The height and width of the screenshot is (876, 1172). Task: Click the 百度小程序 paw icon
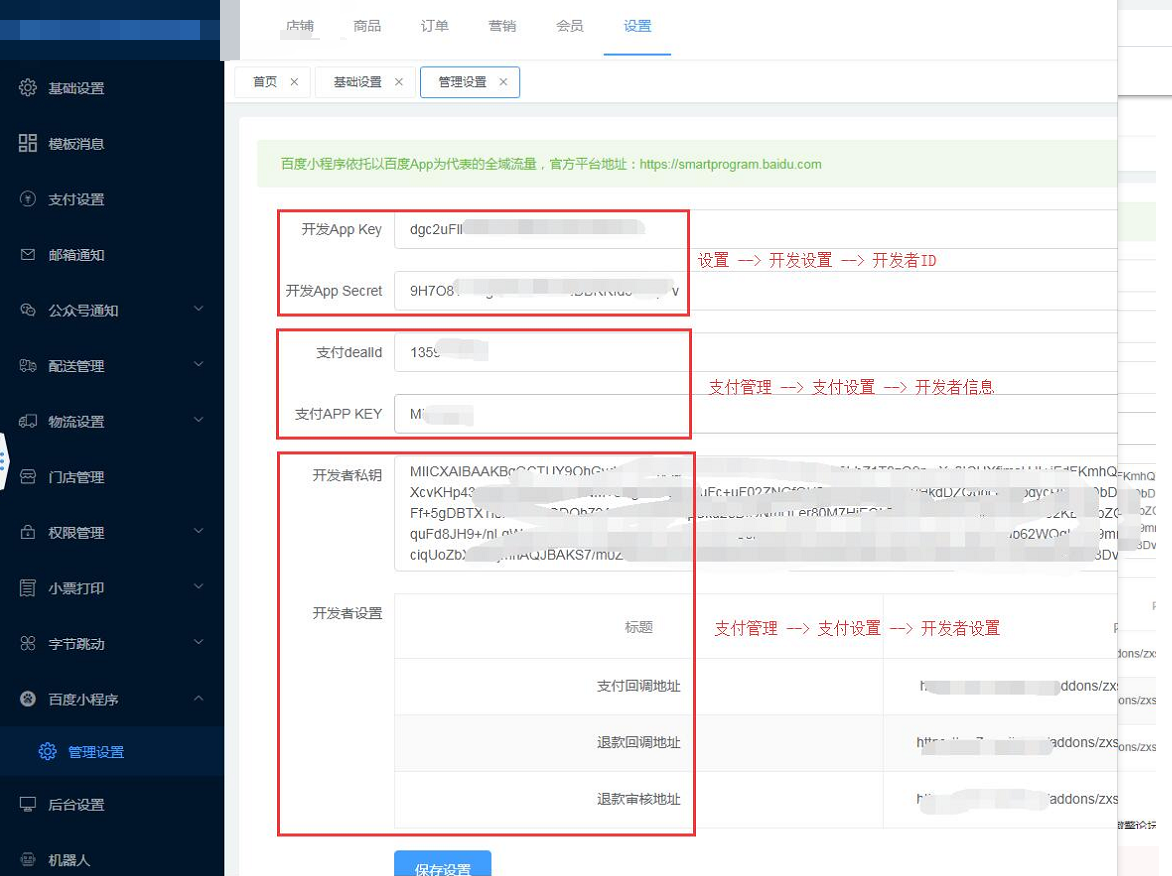28,699
